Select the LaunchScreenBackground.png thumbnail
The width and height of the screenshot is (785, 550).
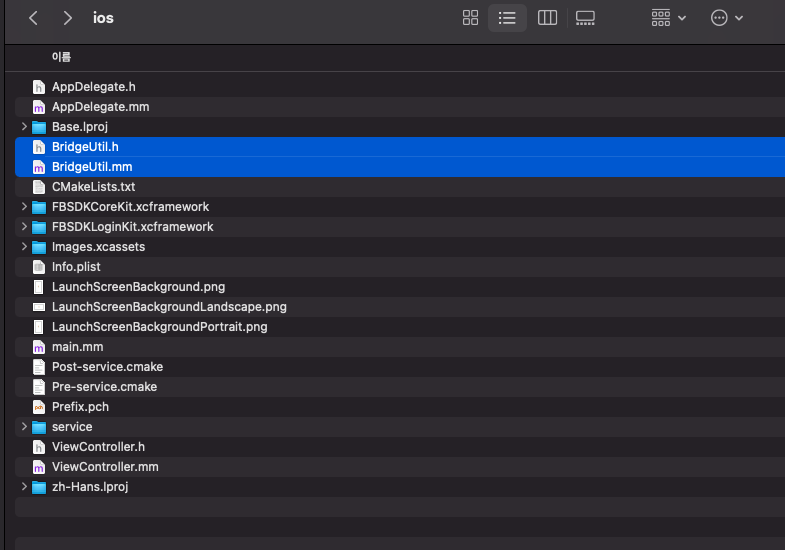39,287
